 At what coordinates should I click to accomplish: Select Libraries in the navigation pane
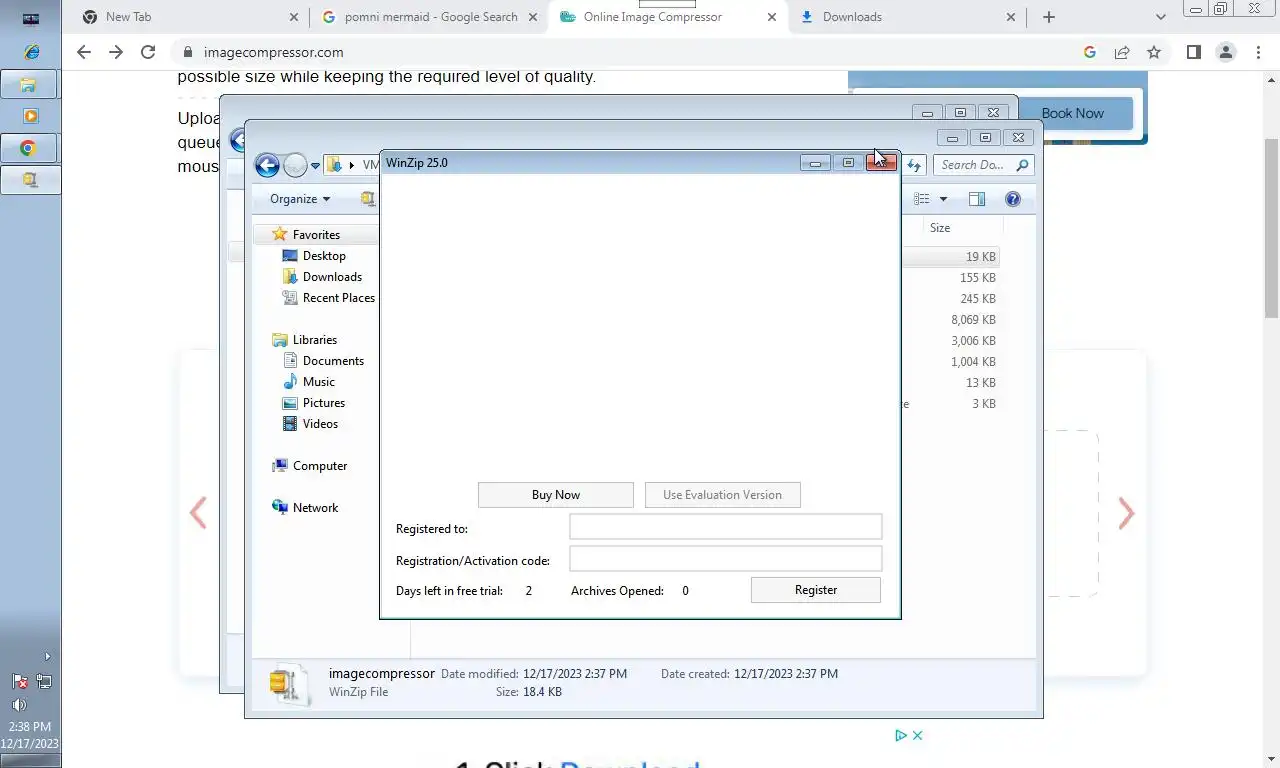(315, 340)
